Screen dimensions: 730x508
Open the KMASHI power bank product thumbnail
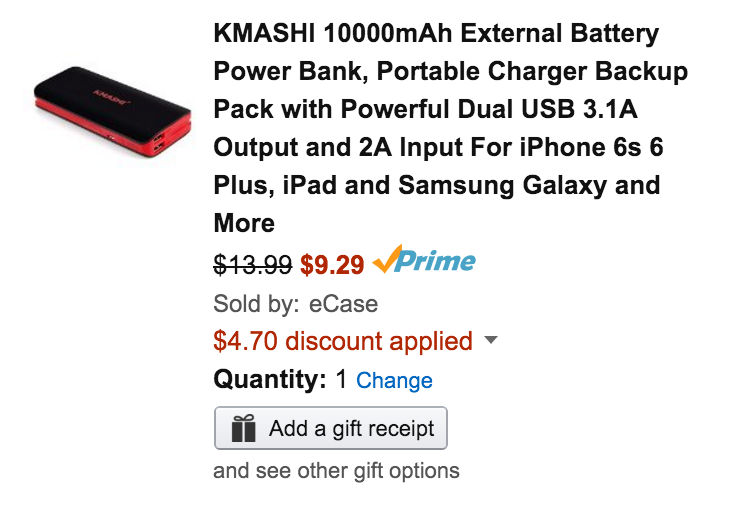105,110
